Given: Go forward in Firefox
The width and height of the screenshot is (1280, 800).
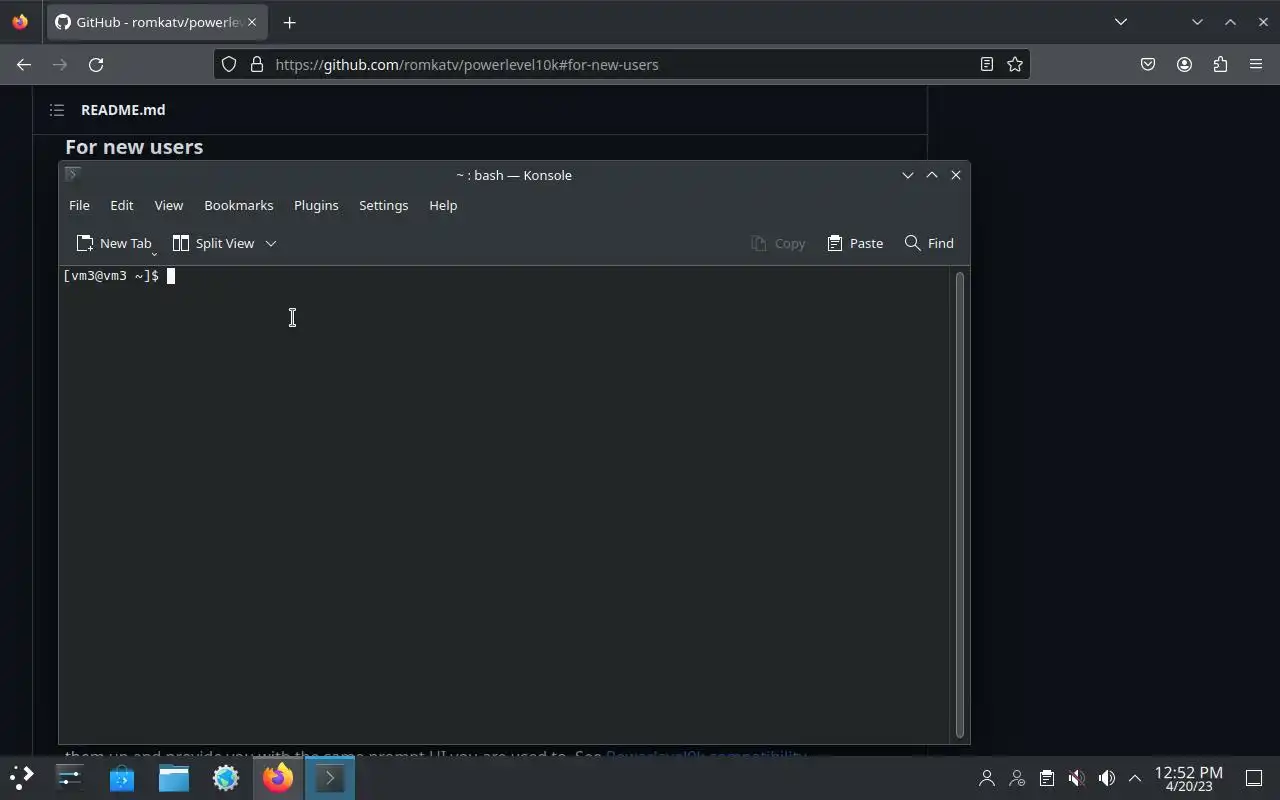Looking at the screenshot, I should pyautogui.click(x=60, y=64).
